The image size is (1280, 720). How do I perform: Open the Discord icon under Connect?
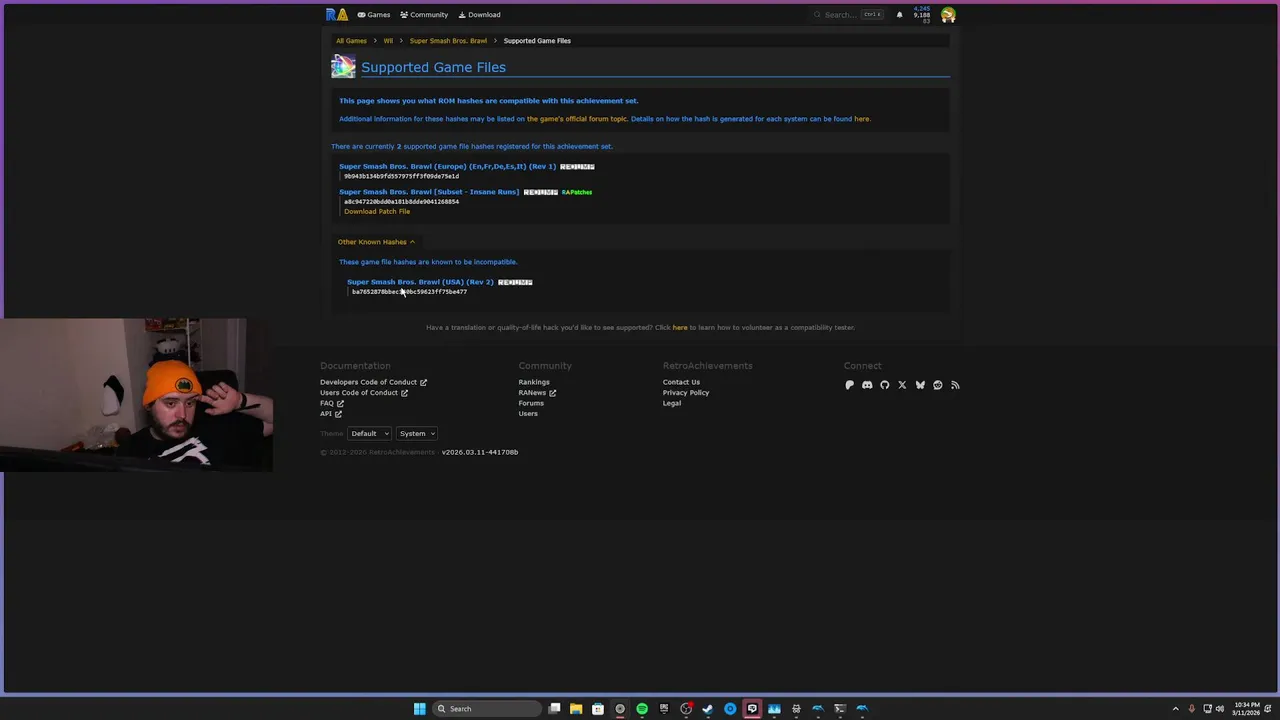point(867,385)
